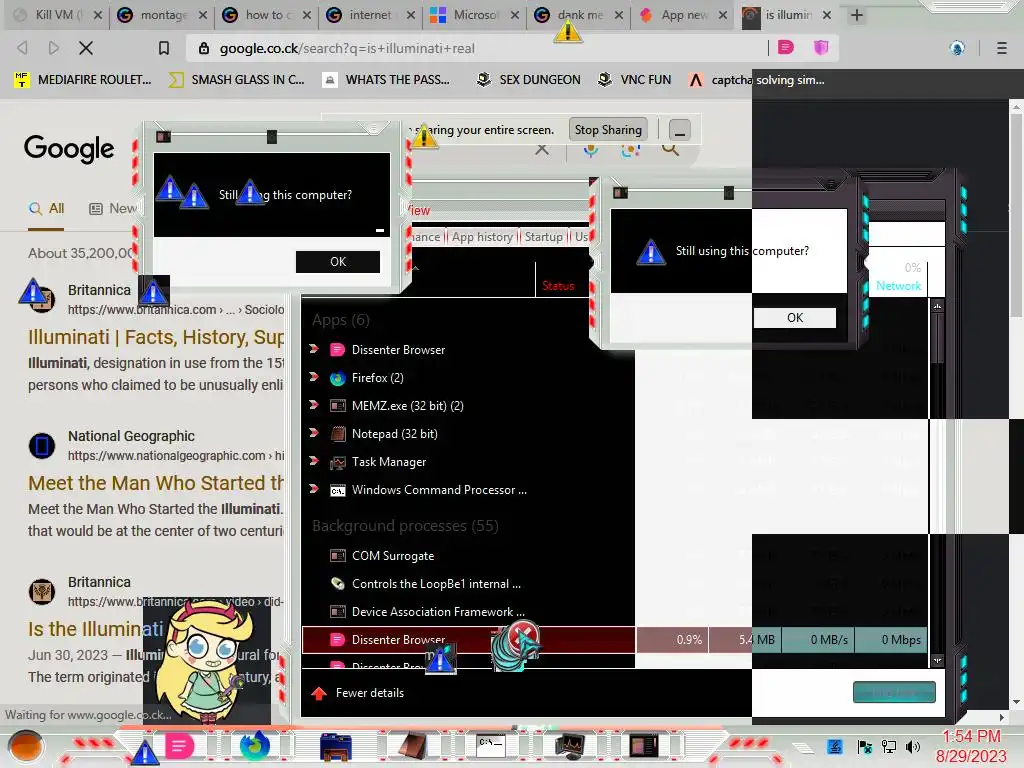Switch to the montage tab
The height and width of the screenshot is (768, 1024).
(162, 15)
